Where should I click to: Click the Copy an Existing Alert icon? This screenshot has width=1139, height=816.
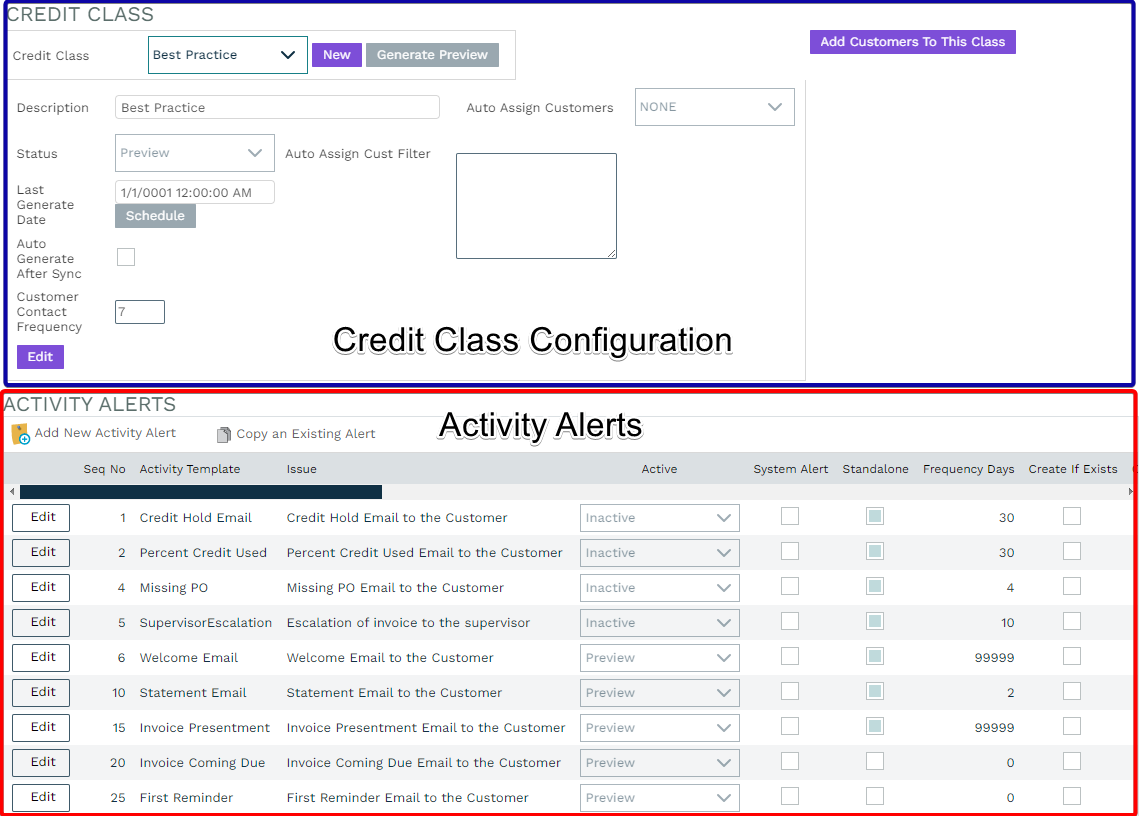(x=224, y=435)
